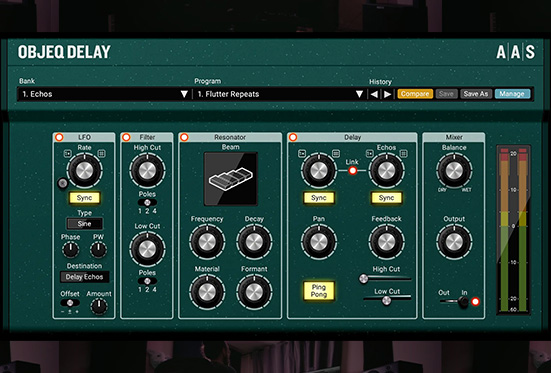The height and width of the screenshot is (373, 551).
Task: Disable the Resonator module power button
Action: (184, 137)
